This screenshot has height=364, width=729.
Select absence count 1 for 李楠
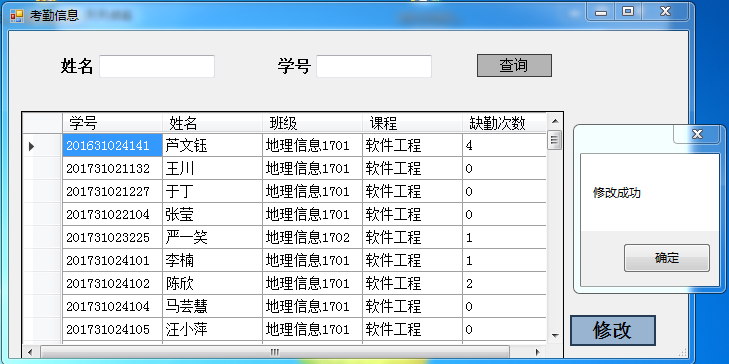tap(504, 260)
